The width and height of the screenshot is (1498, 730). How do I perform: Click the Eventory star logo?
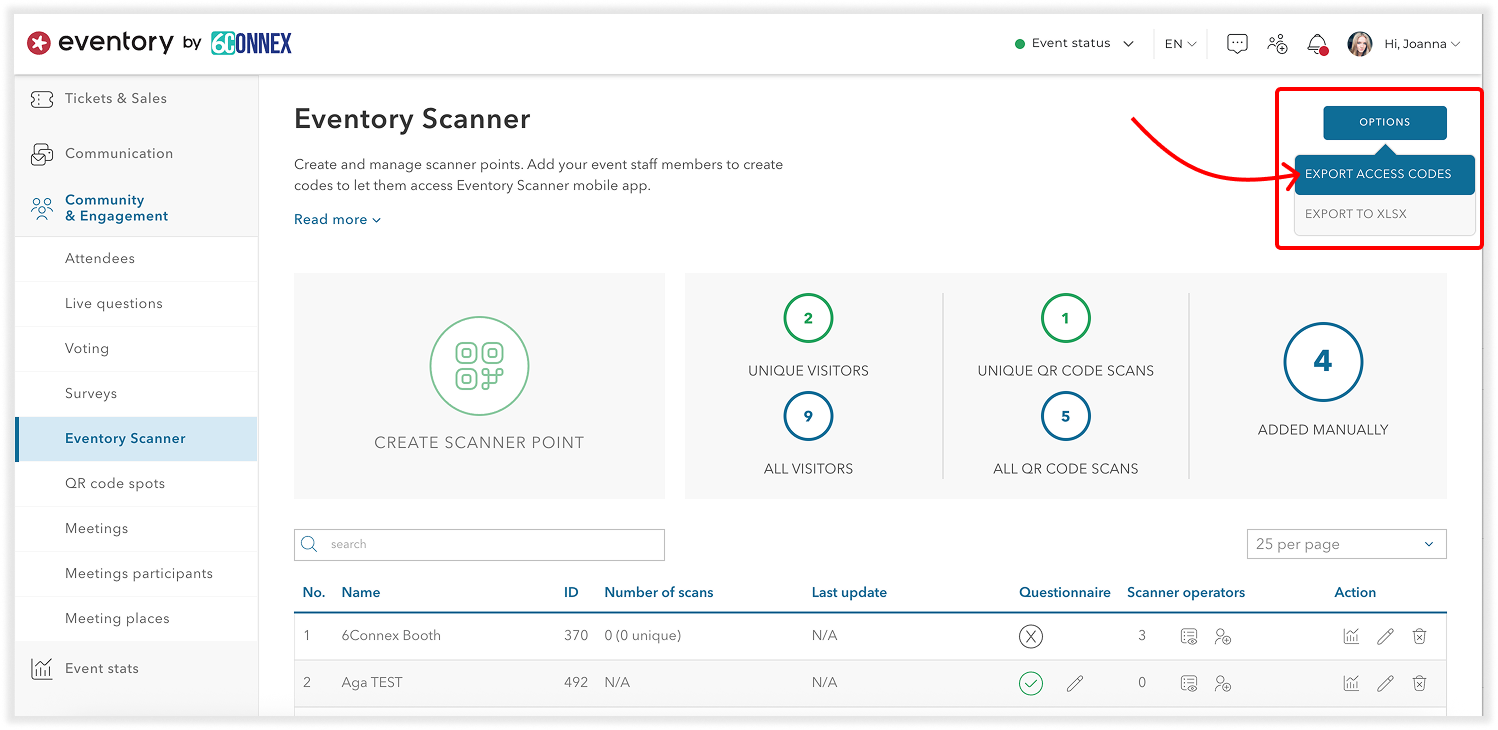click(39, 43)
